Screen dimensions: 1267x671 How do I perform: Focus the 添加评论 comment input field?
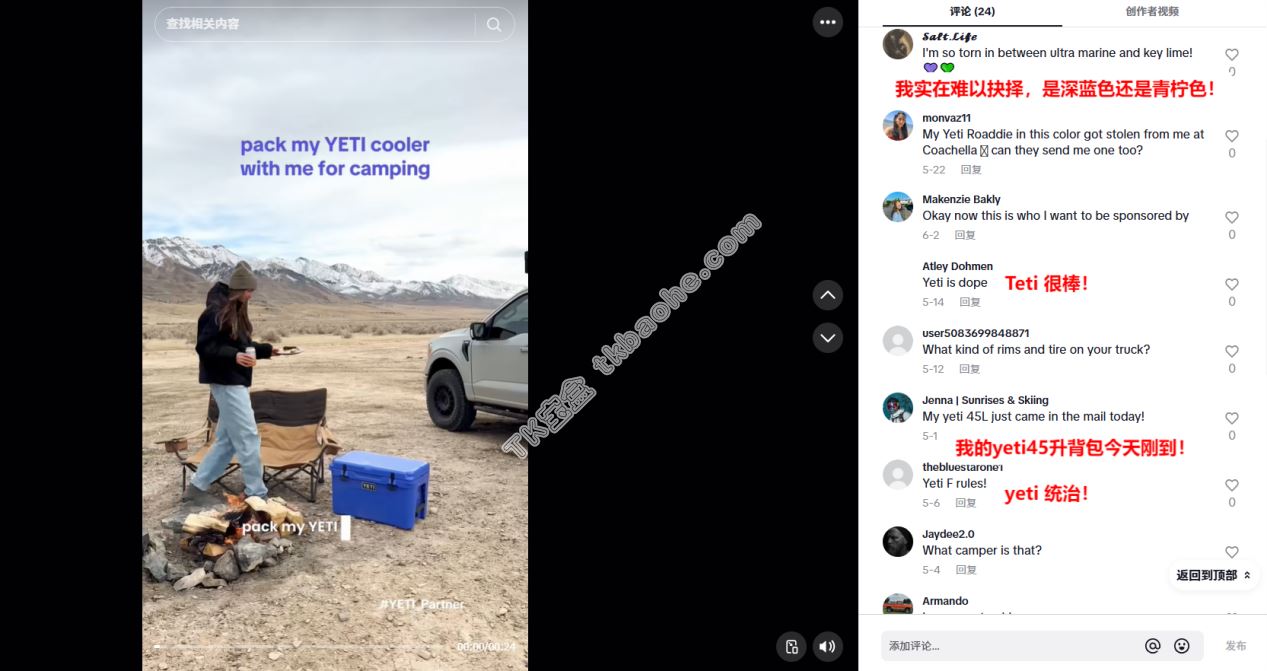[x=1008, y=646]
